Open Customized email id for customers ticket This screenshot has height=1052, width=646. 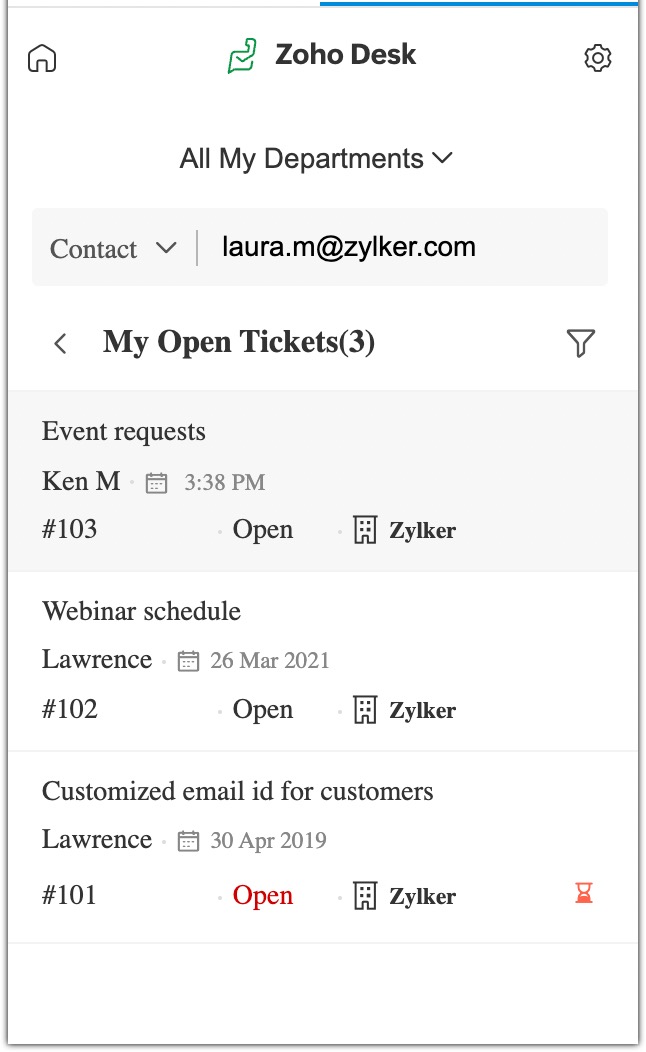pos(238,792)
